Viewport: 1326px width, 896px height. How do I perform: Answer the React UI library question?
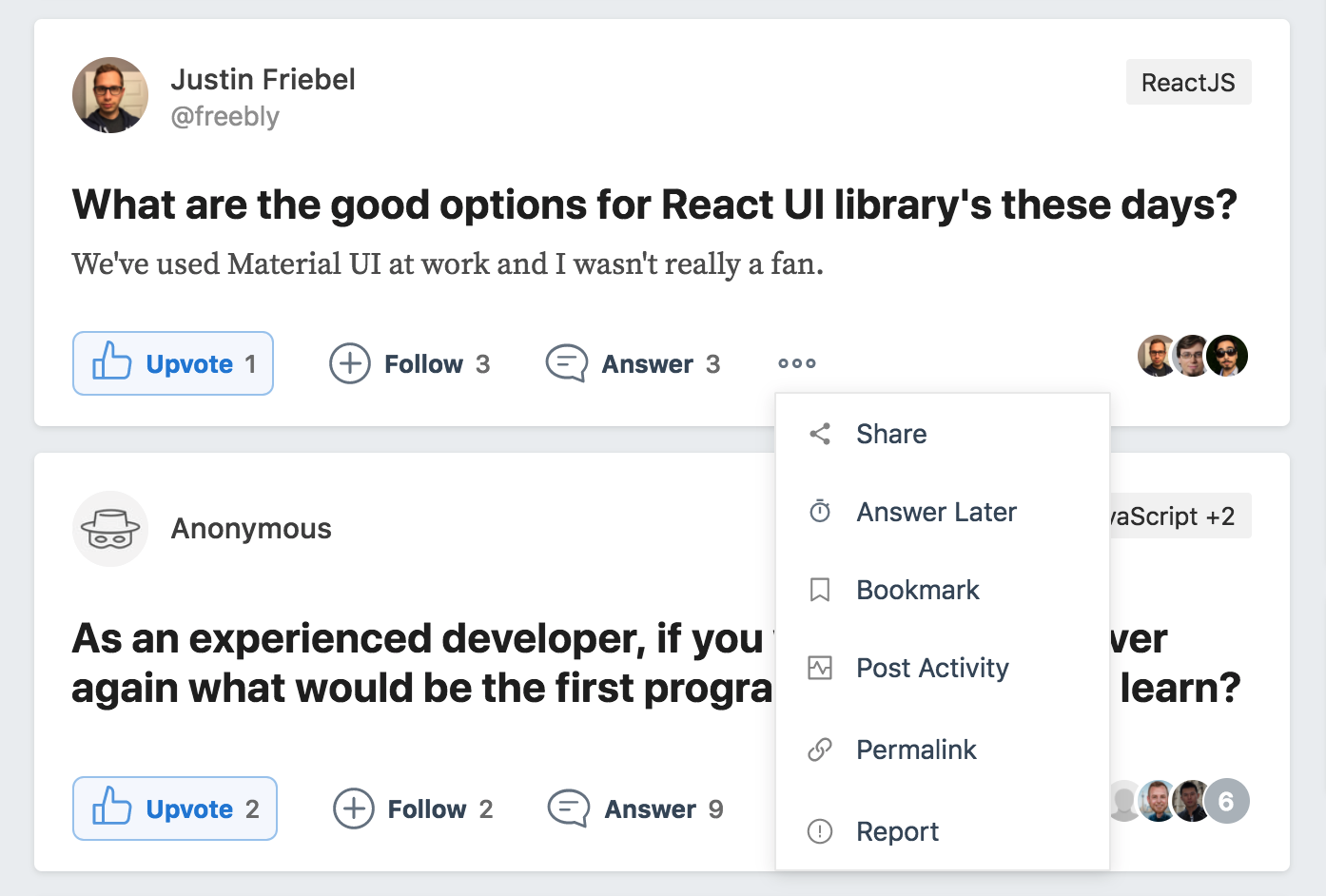click(634, 363)
